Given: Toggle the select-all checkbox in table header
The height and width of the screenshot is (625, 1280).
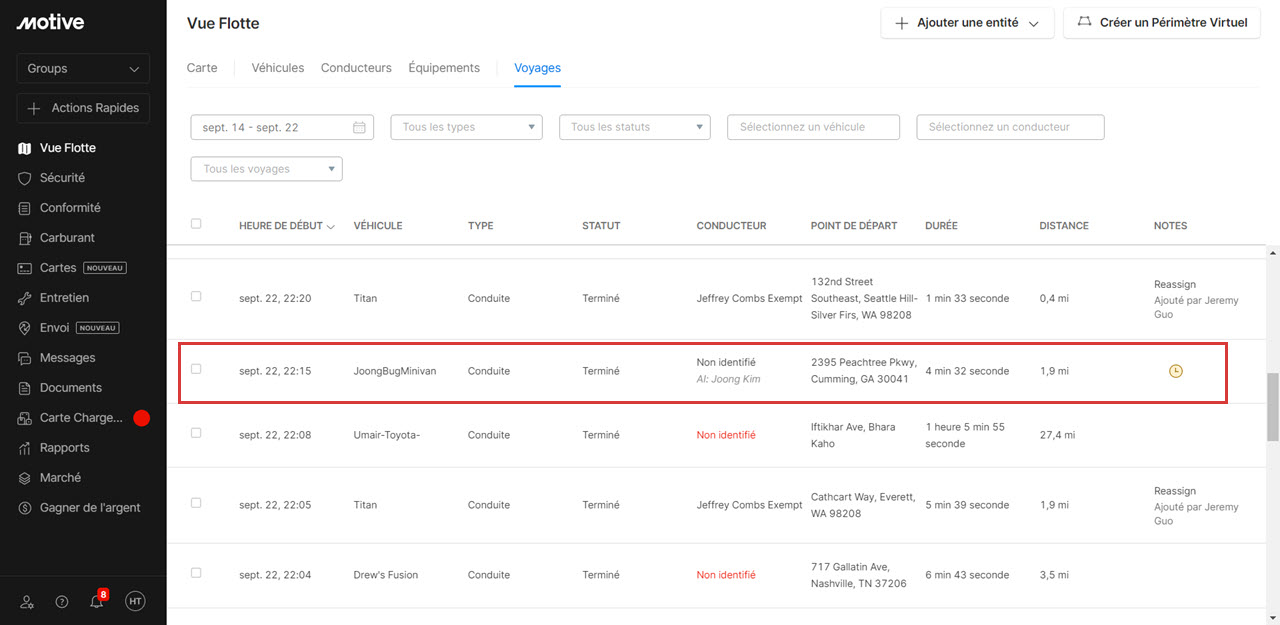Looking at the screenshot, I should [x=196, y=224].
